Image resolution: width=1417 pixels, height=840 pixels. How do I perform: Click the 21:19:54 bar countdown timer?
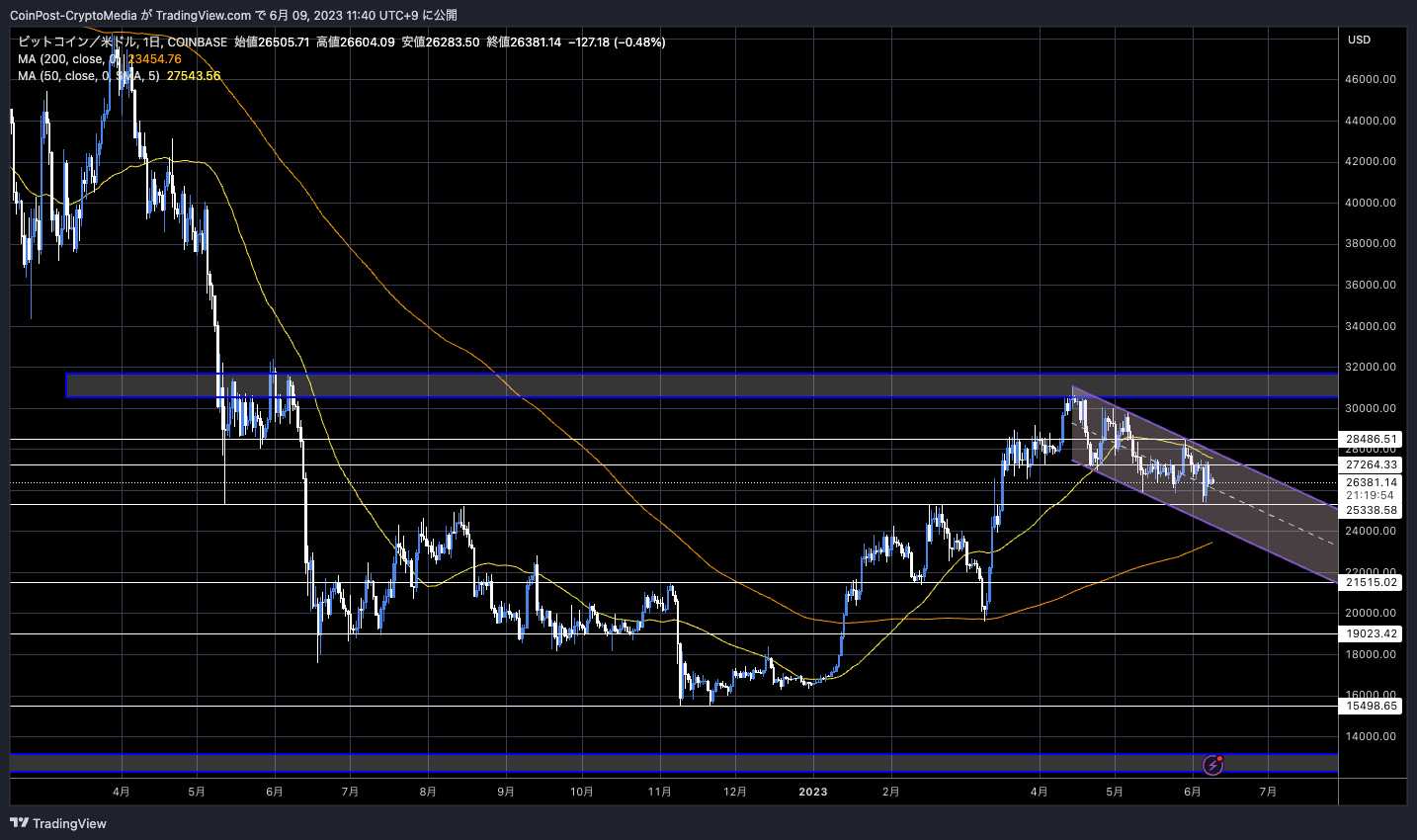1370,495
